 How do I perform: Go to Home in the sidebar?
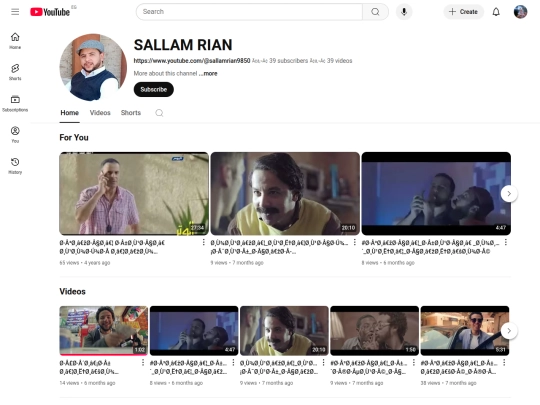pos(15,41)
